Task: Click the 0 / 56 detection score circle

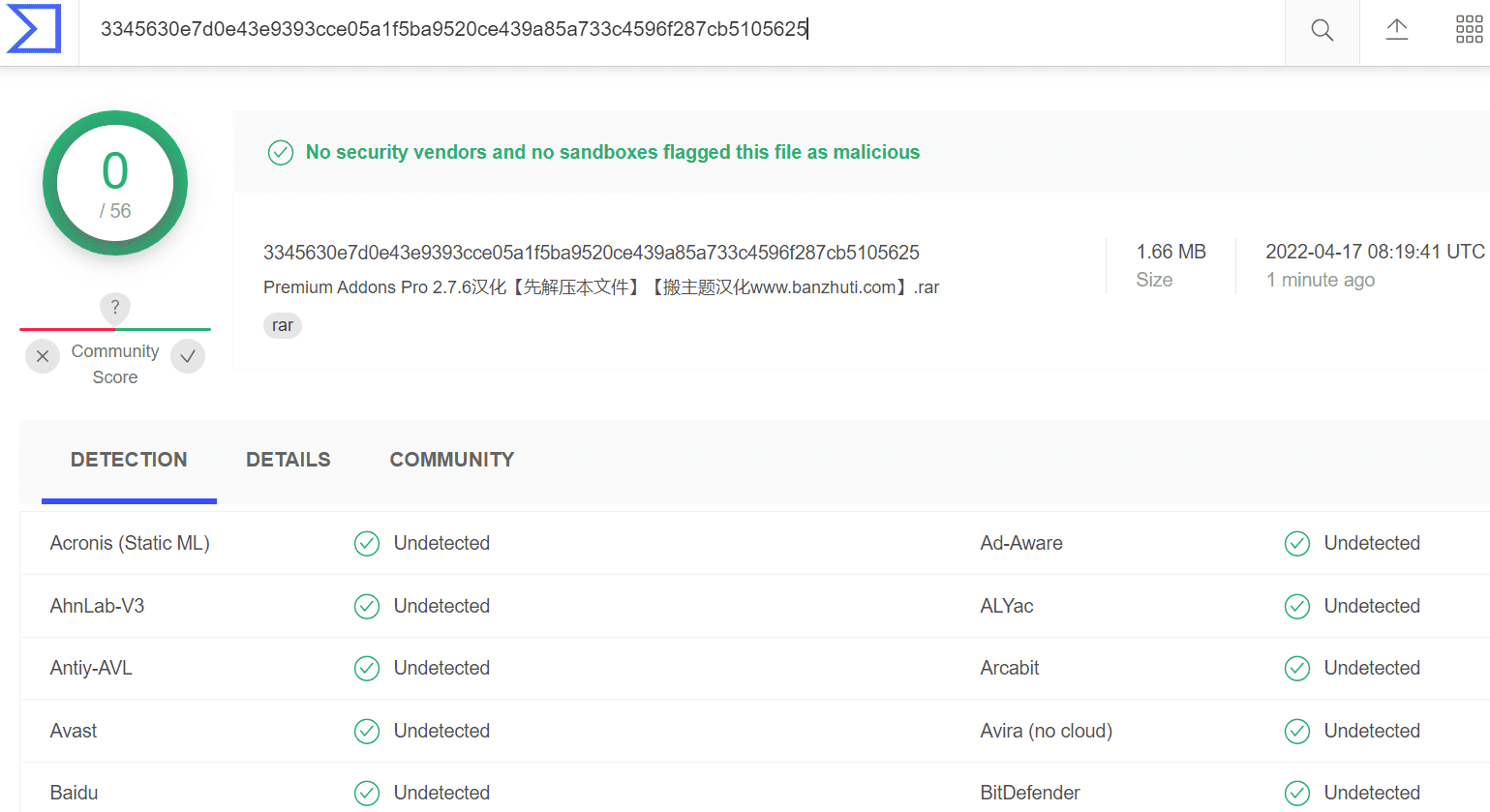Action: [115, 183]
